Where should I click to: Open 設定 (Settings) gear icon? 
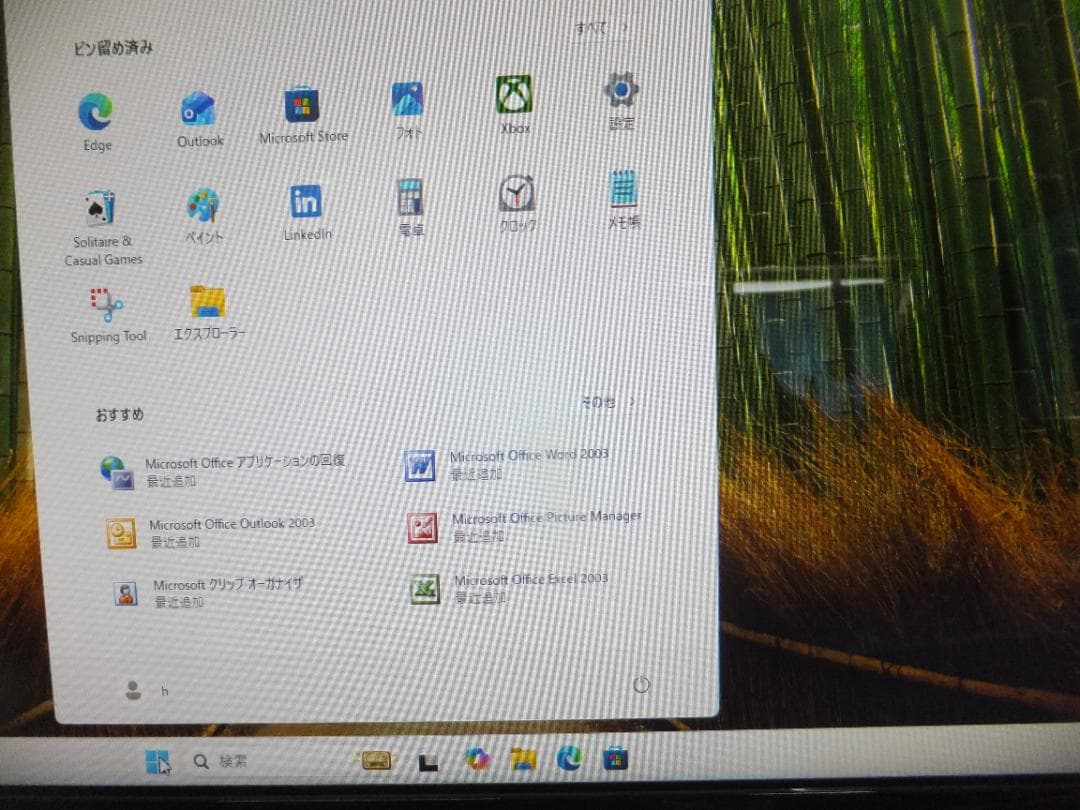click(621, 101)
